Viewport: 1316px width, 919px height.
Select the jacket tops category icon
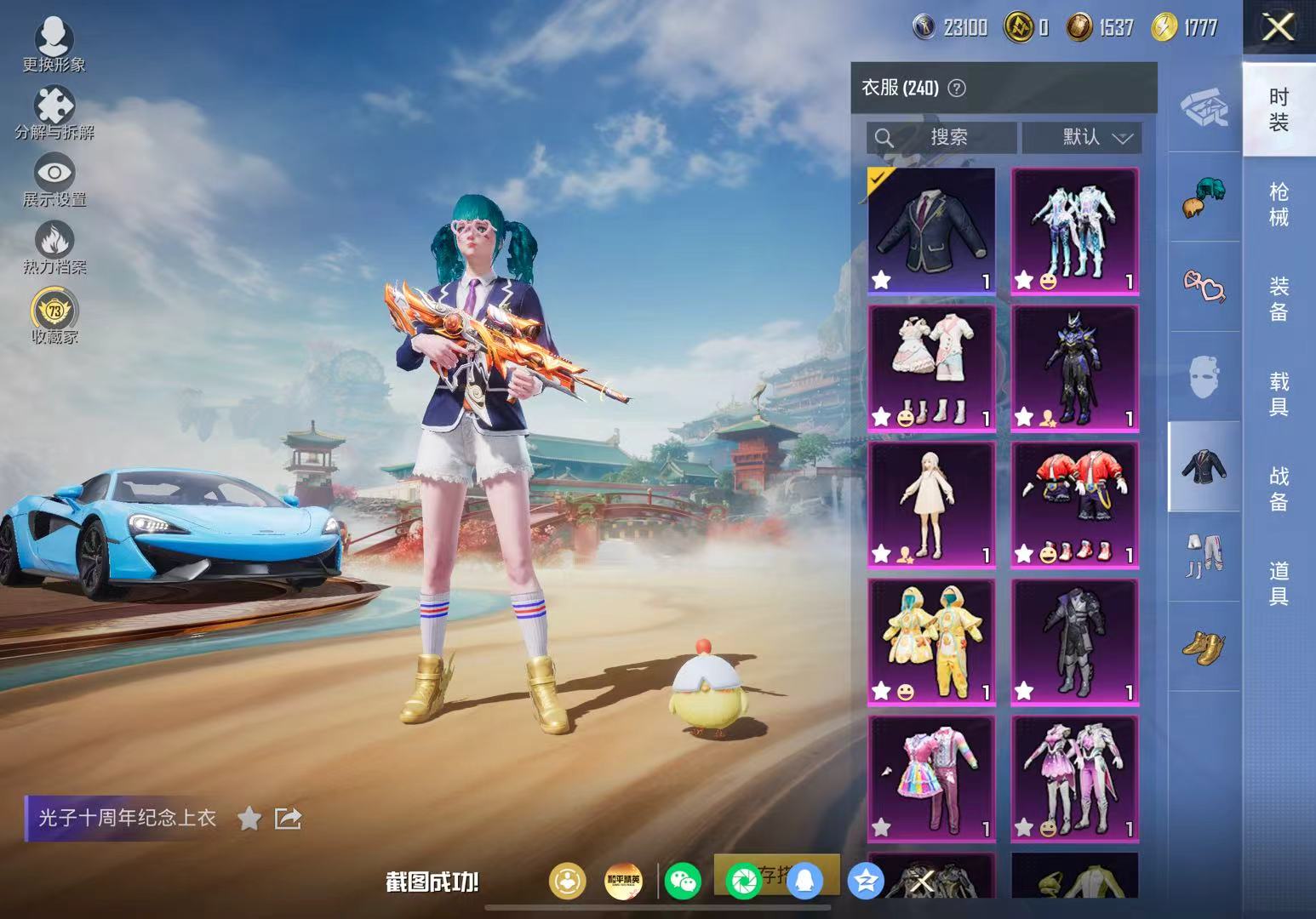1204,466
